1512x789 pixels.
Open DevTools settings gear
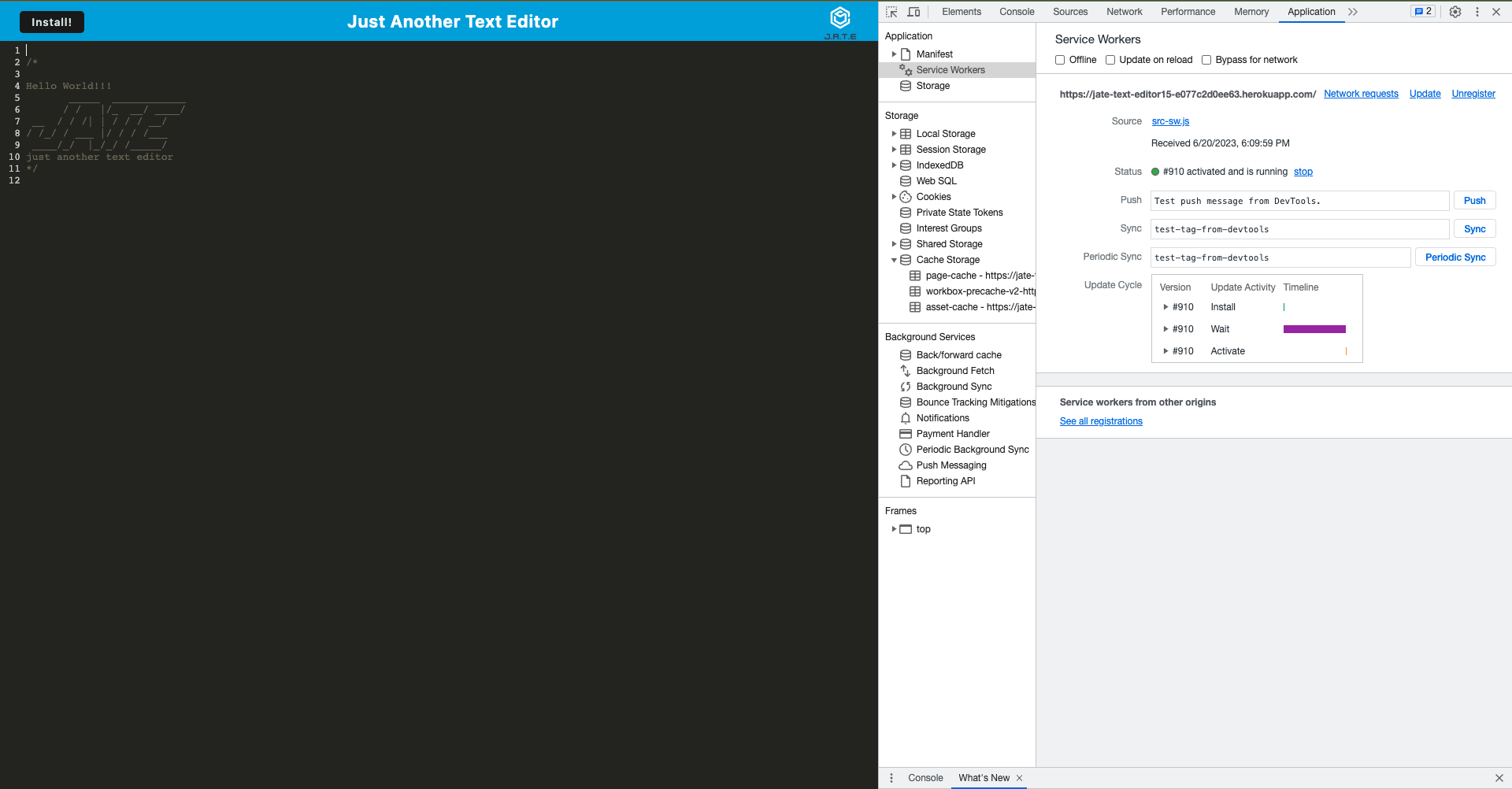[x=1455, y=12]
